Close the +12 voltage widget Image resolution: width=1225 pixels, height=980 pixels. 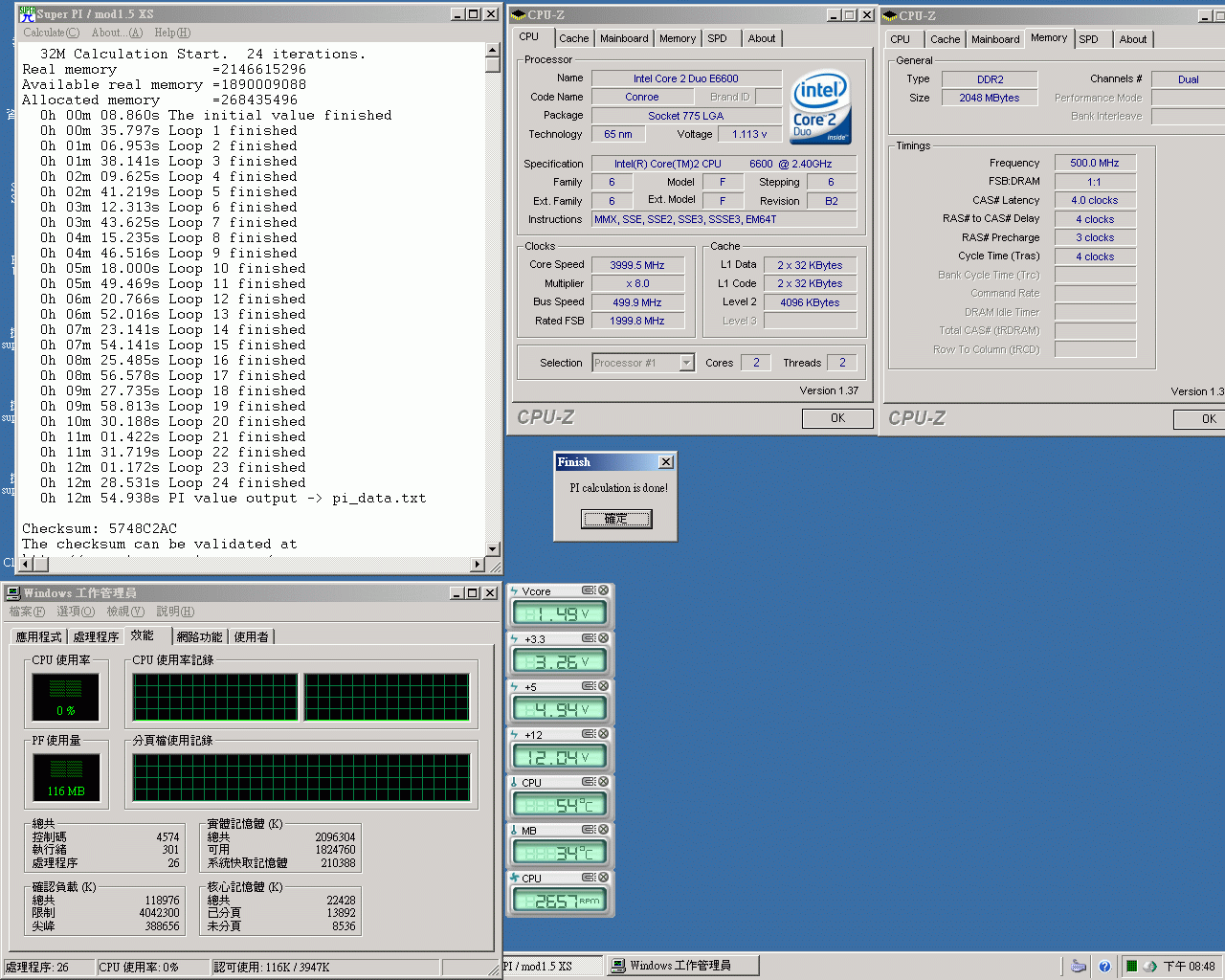(x=604, y=734)
